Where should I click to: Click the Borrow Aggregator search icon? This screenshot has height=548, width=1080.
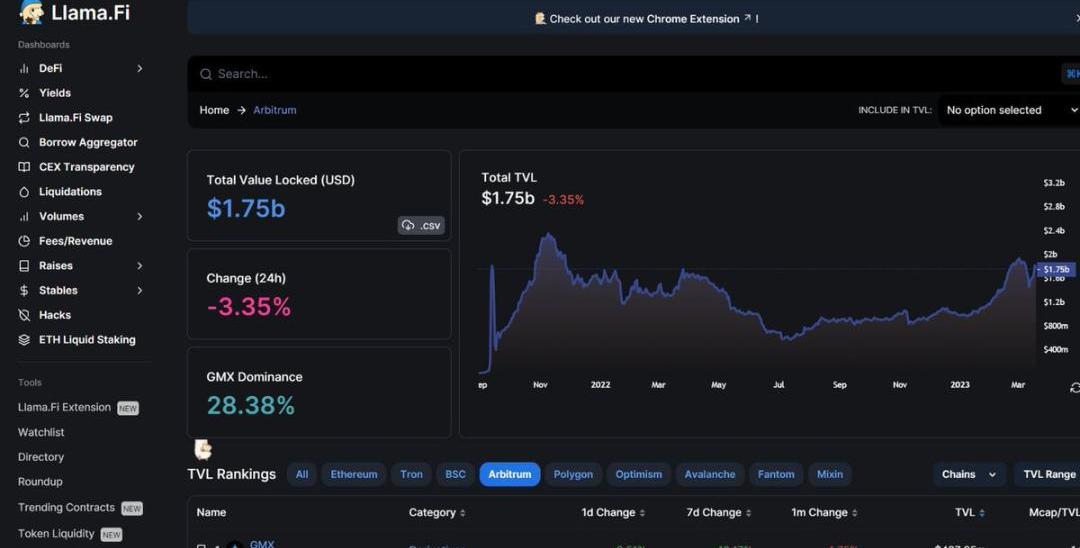coord(24,142)
